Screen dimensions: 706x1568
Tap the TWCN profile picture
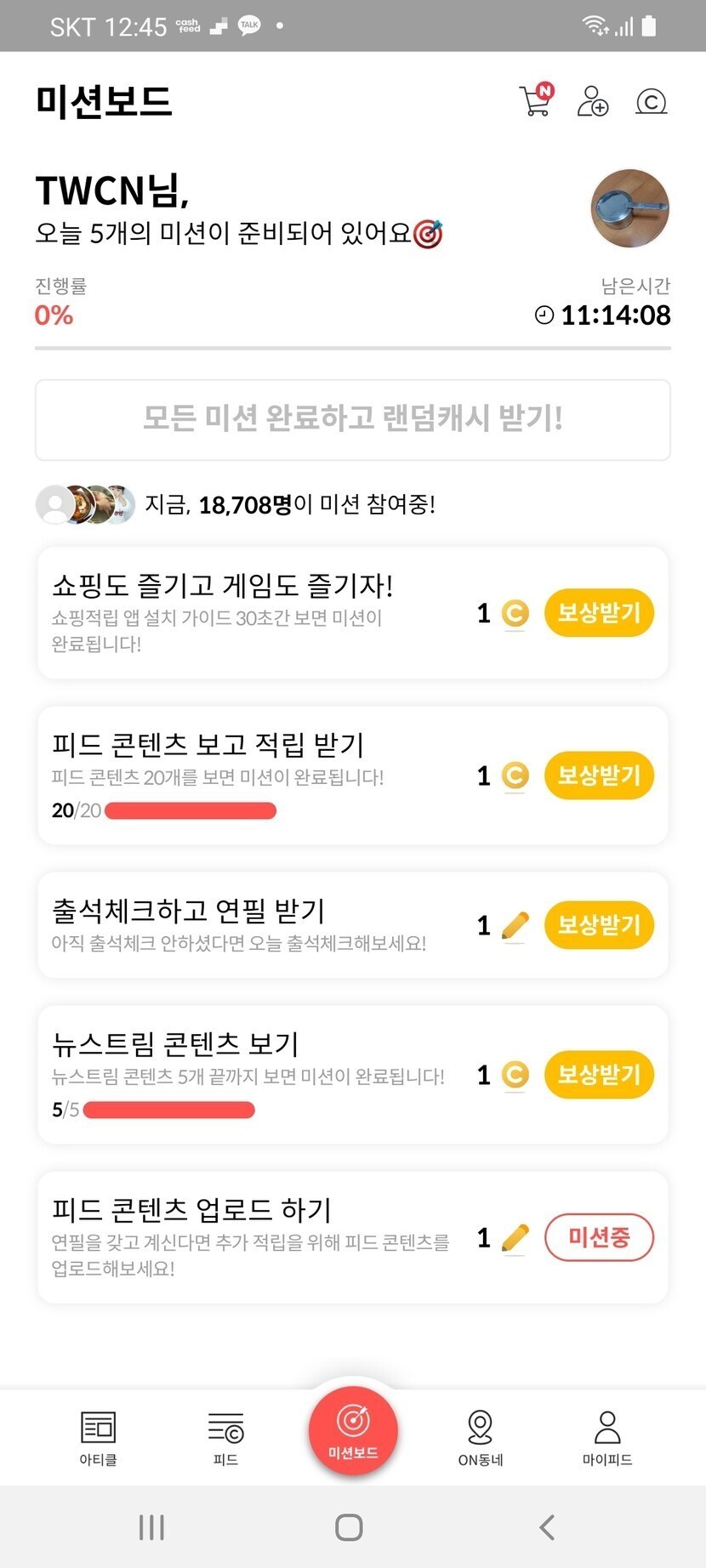click(629, 208)
